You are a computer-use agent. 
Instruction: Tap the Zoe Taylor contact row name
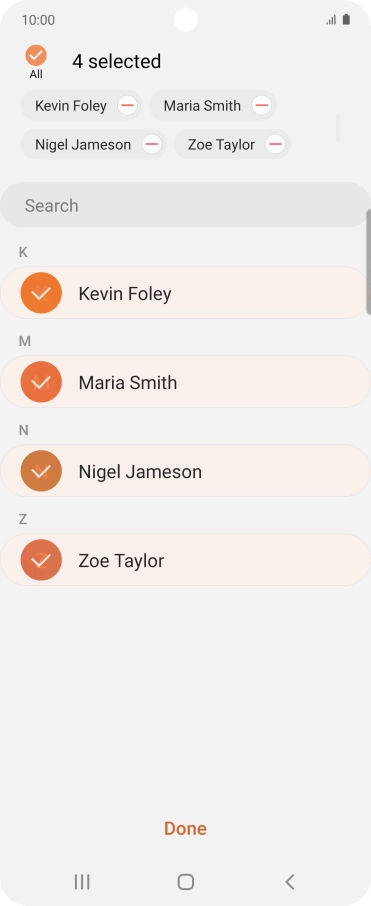(121, 560)
